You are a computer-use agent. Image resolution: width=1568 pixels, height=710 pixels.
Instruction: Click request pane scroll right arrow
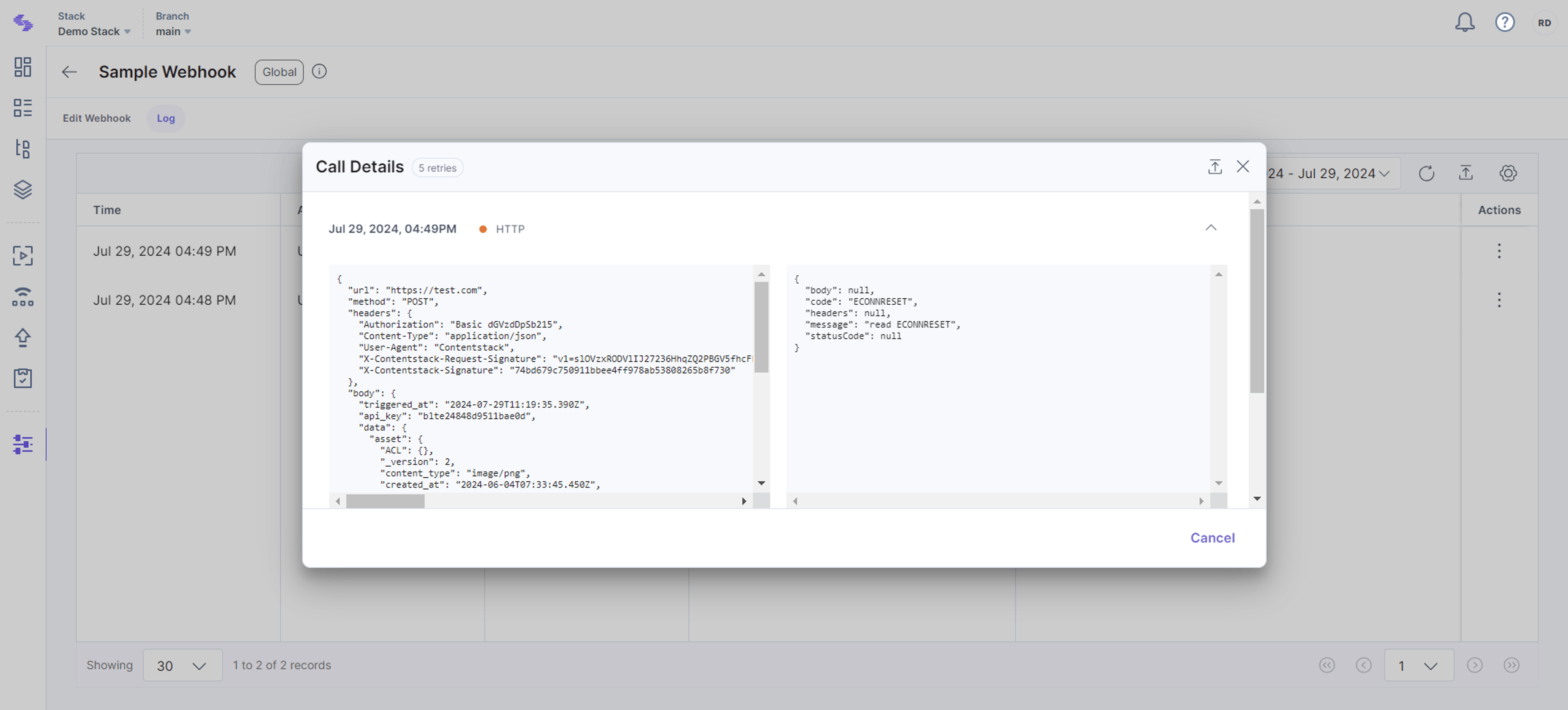pos(744,501)
